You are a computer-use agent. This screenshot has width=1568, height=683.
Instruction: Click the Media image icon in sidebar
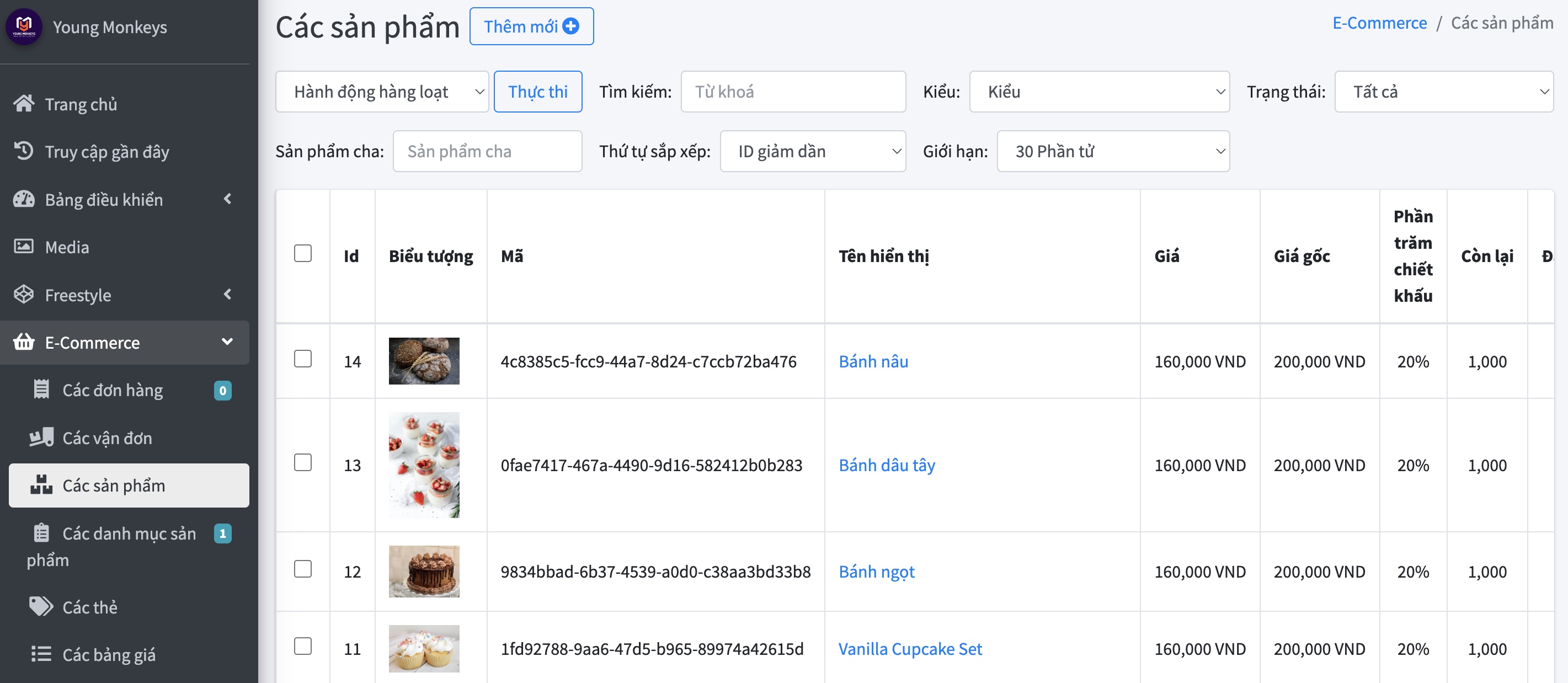coord(24,247)
